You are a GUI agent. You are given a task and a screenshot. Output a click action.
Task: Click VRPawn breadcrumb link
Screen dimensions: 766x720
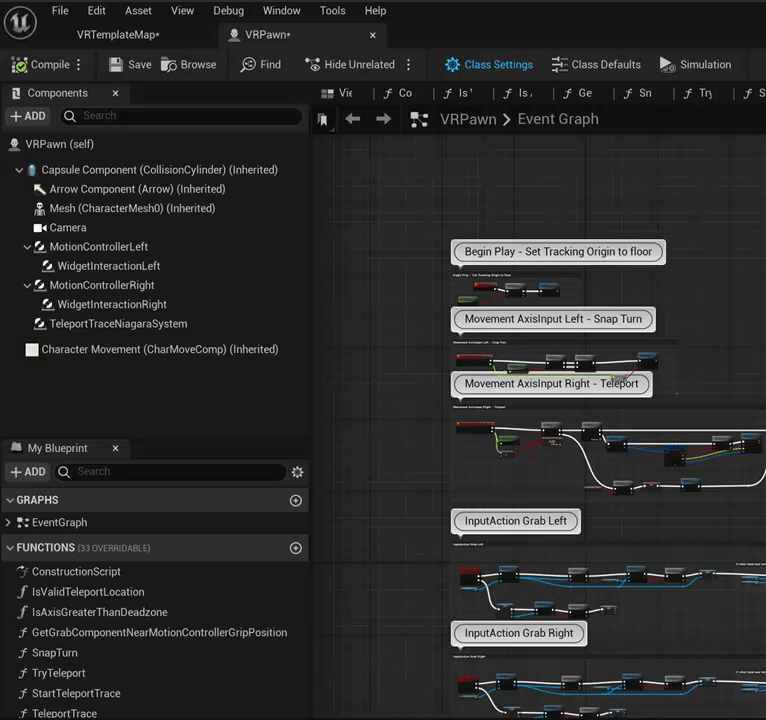[x=468, y=119]
